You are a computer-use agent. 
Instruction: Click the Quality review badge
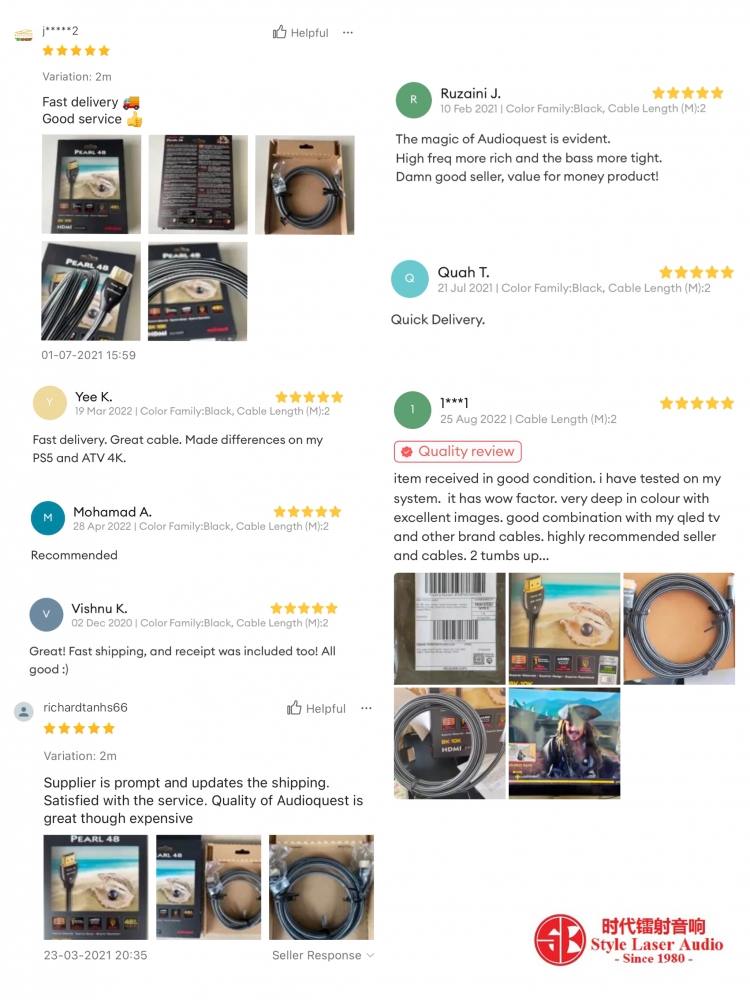[x=457, y=452]
